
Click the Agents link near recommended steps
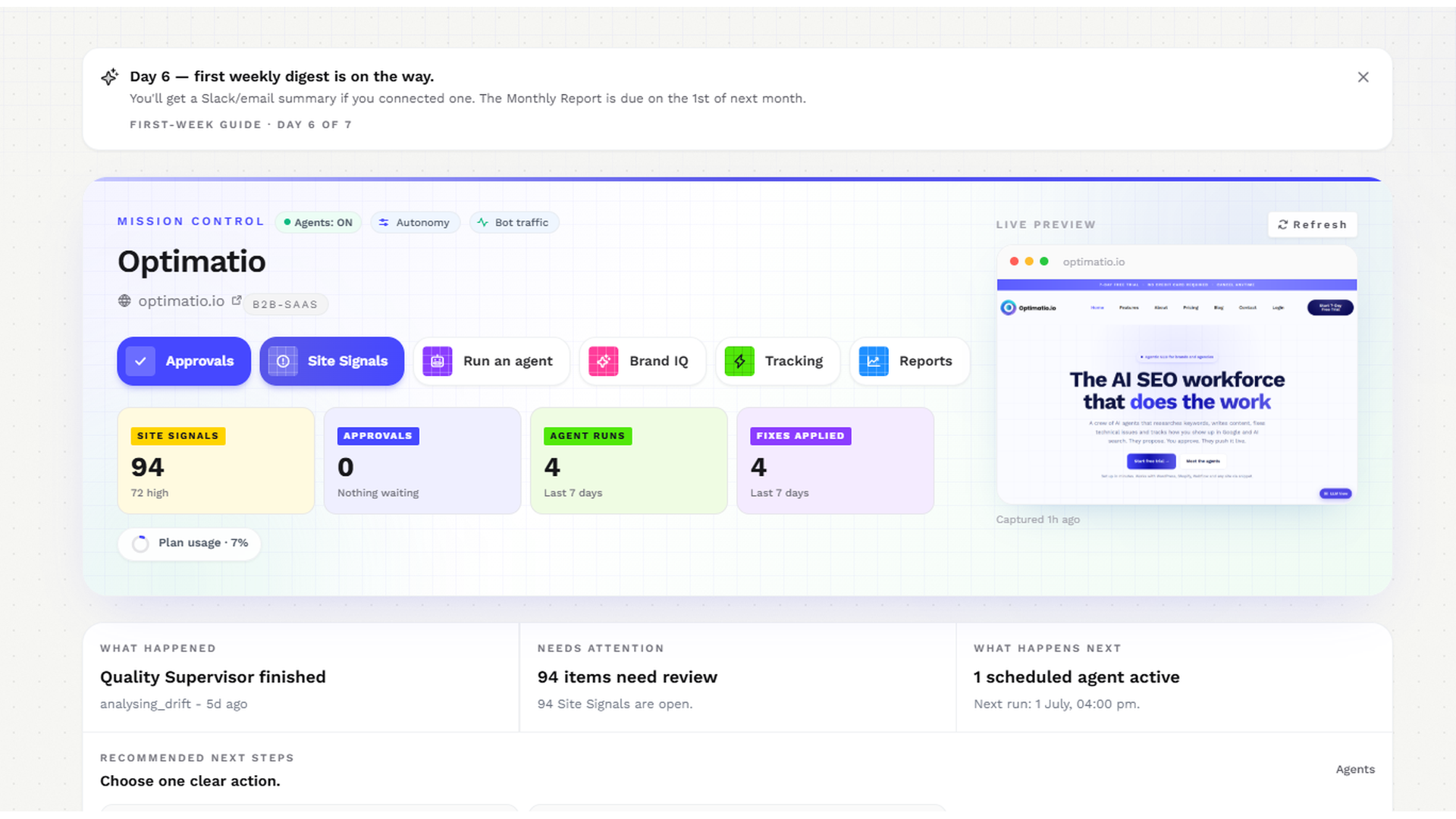[1355, 770]
